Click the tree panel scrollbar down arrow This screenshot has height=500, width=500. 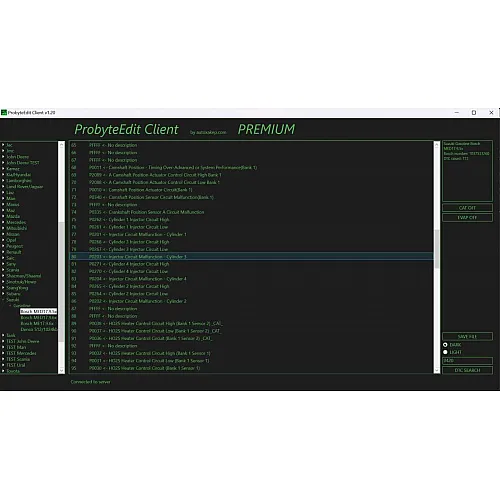pyautogui.click(x=61, y=371)
